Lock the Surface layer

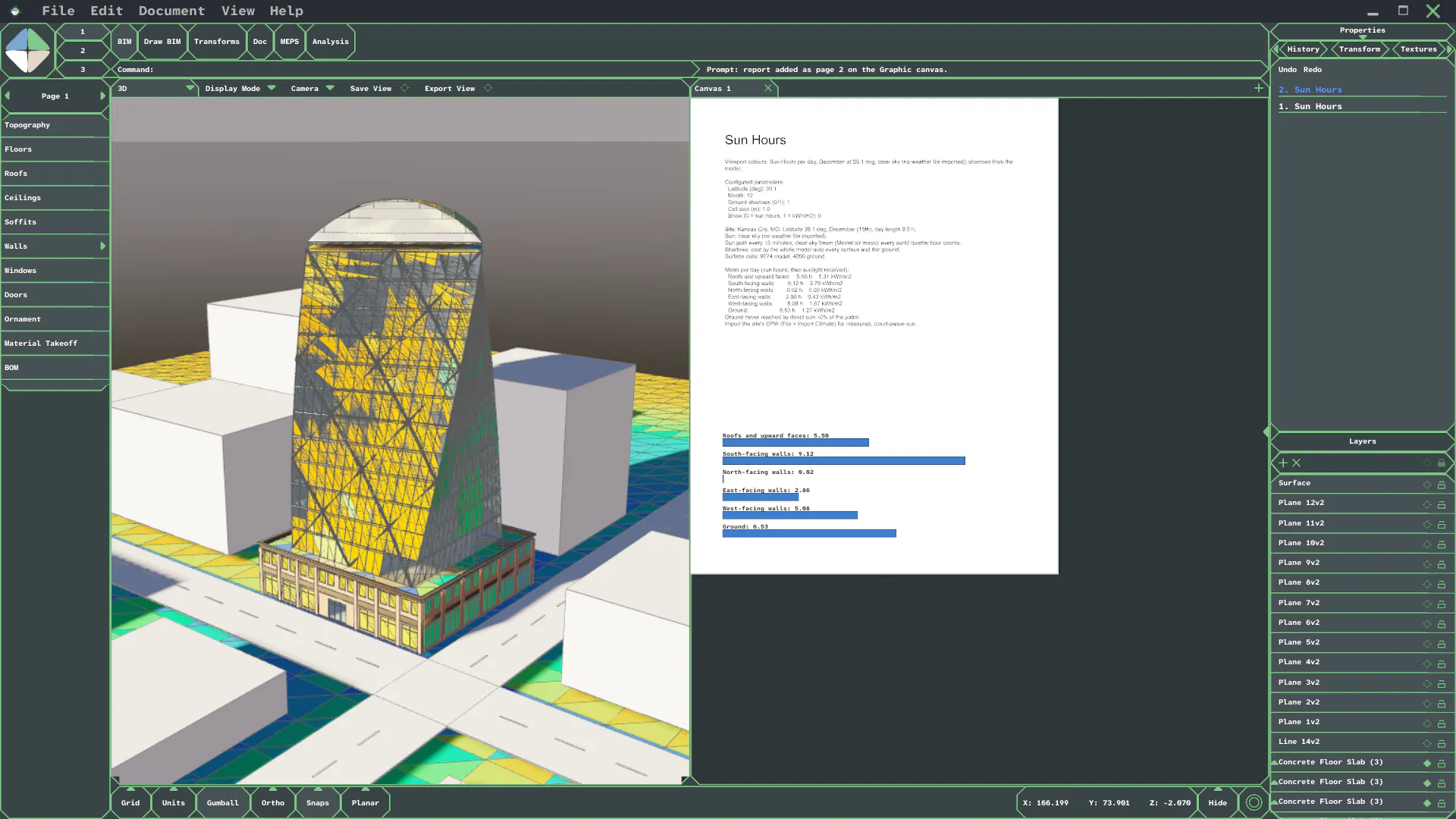pyautogui.click(x=1442, y=484)
